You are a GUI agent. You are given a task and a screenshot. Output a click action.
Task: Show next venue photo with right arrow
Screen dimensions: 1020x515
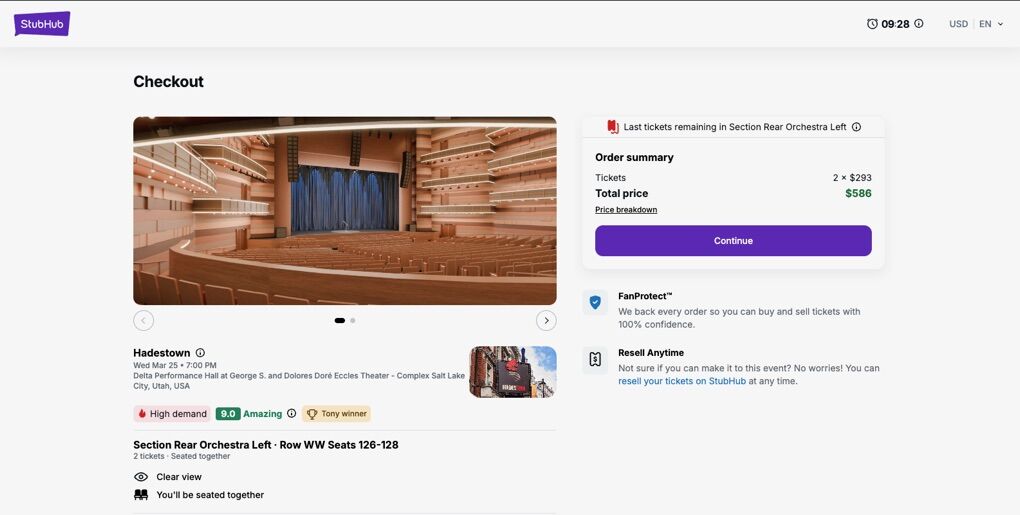click(546, 320)
